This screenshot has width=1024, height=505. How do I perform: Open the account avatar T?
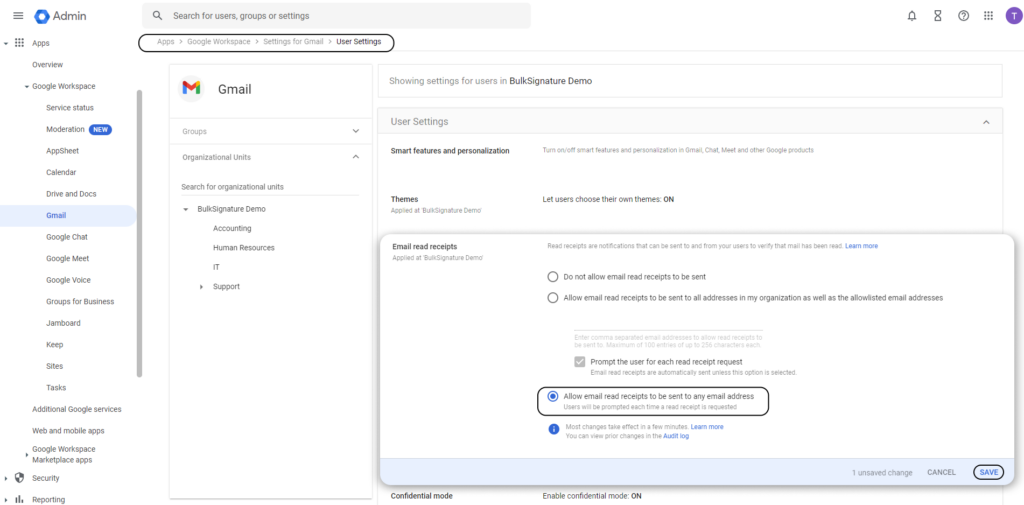pyautogui.click(x=1013, y=16)
